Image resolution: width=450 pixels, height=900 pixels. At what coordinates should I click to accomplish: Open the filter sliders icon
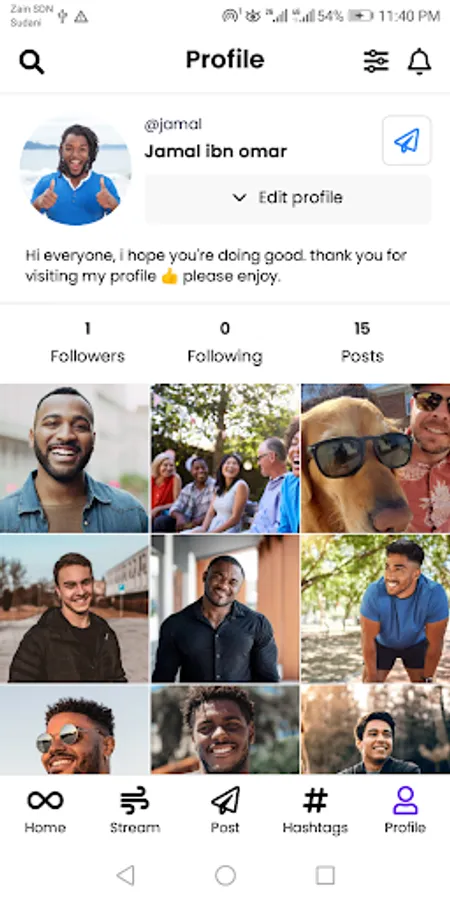tap(376, 61)
